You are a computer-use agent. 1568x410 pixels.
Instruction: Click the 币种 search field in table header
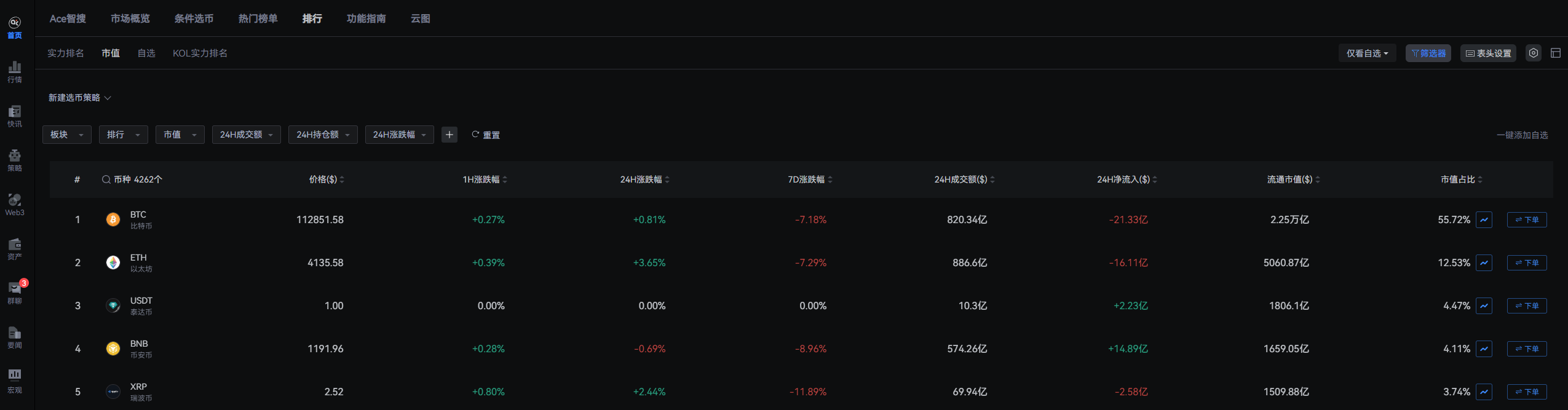[132, 179]
